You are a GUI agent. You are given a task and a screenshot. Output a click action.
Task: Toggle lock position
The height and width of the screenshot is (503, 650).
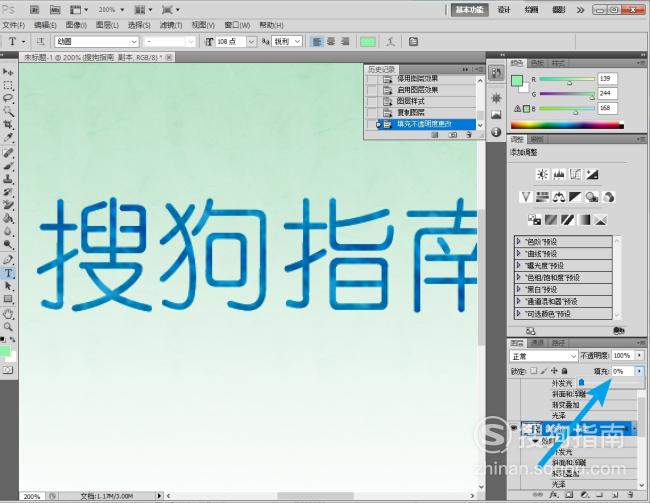click(x=554, y=371)
